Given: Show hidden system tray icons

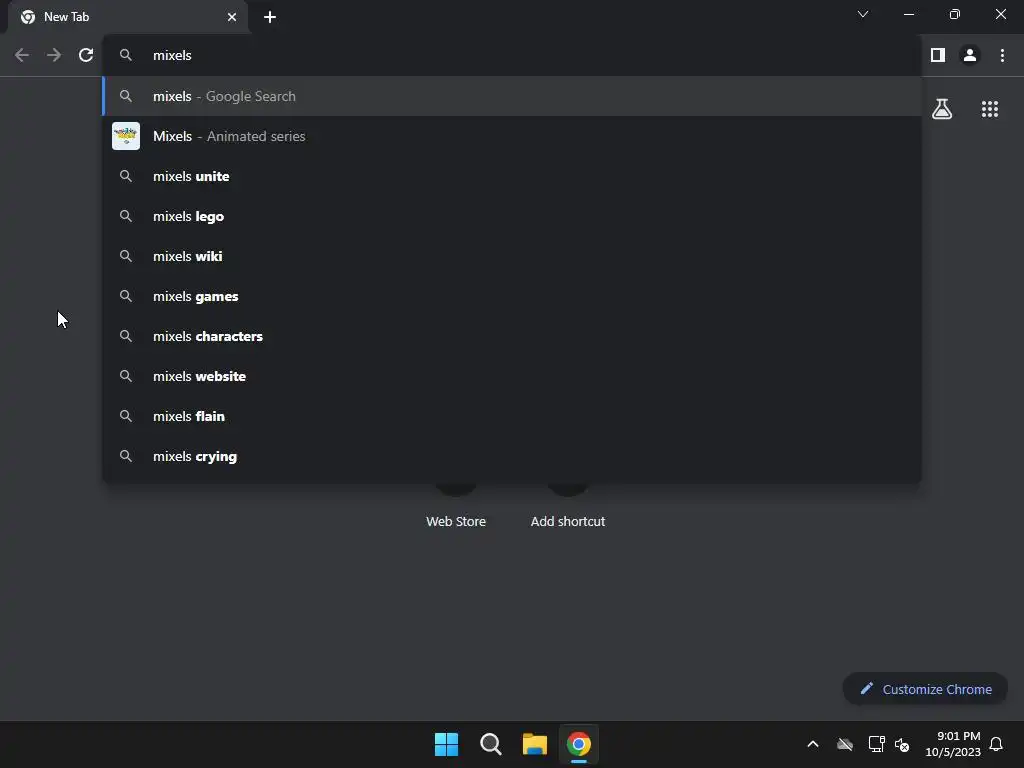Looking at the screenshot, I should click(813, 744).
